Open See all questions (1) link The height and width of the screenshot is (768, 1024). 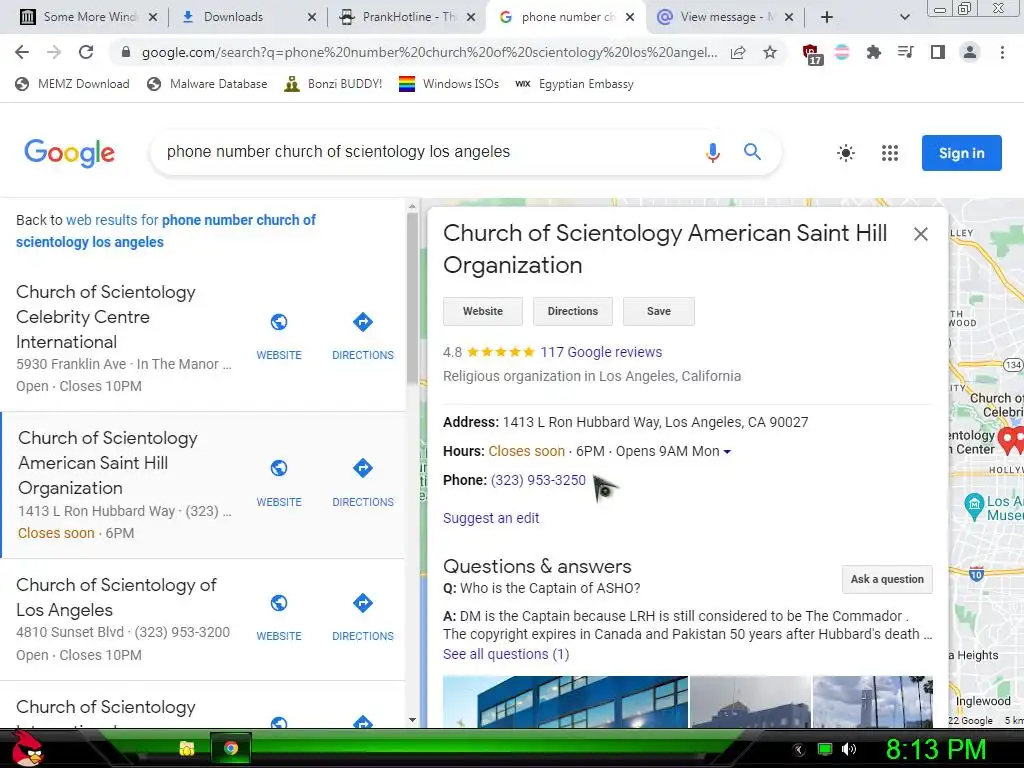pyautogui.click(x=506, y=654)
